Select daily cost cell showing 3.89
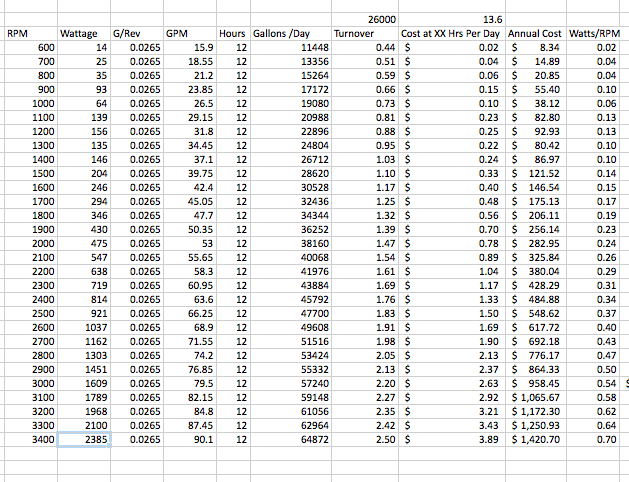The height and width of the screenshot is (482, 629). 452,439
